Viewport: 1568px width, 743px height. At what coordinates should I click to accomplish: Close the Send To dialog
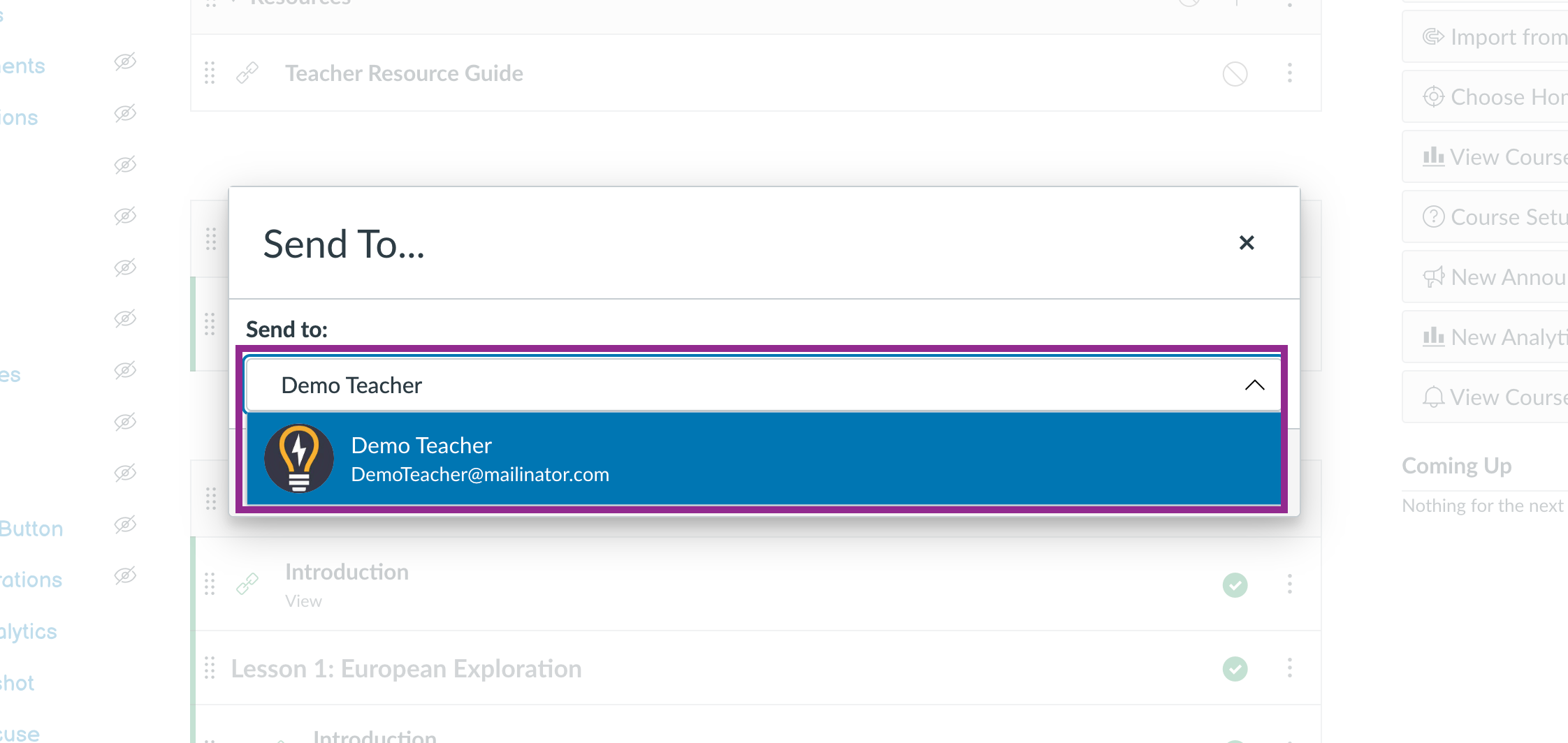coord(1247,243)
